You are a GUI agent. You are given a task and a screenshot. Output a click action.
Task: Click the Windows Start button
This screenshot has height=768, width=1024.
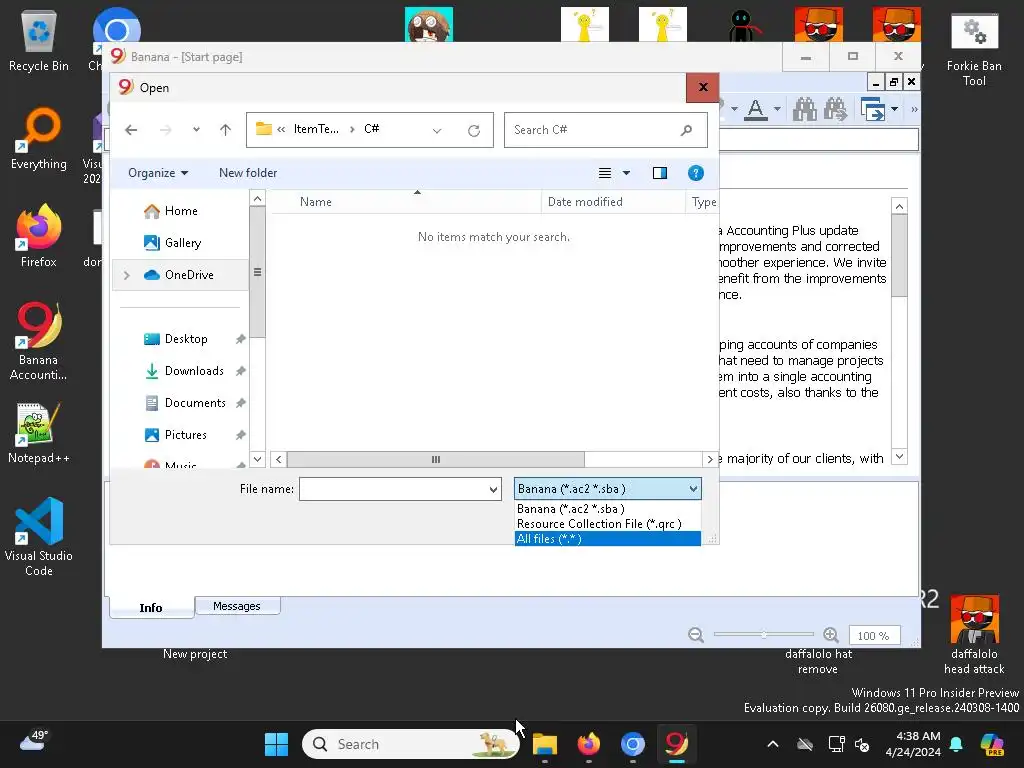276,744
